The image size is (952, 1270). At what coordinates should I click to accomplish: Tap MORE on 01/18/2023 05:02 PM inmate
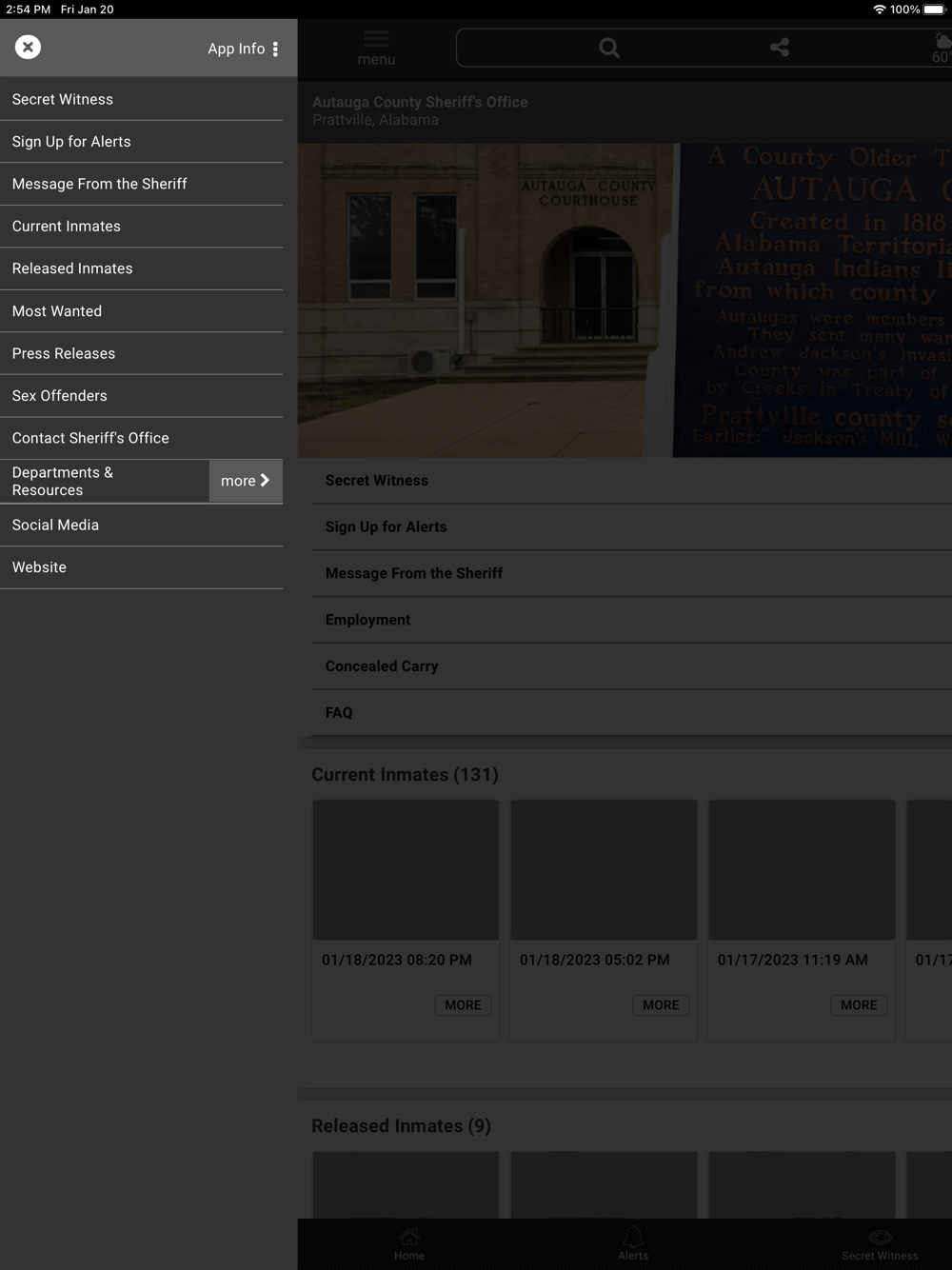coord(661,1005)
